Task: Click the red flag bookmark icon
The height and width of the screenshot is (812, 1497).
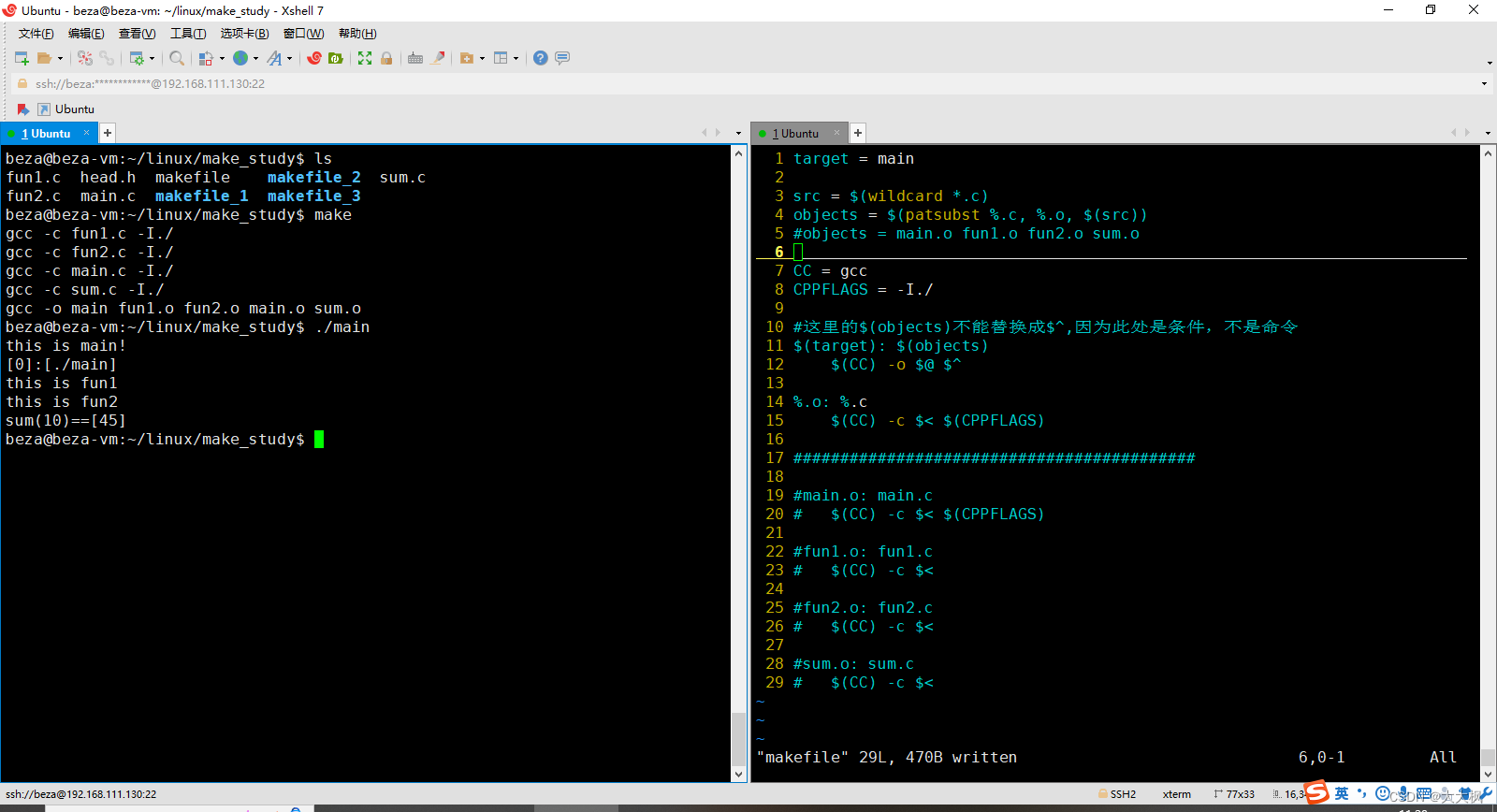Action: [23, 109]
